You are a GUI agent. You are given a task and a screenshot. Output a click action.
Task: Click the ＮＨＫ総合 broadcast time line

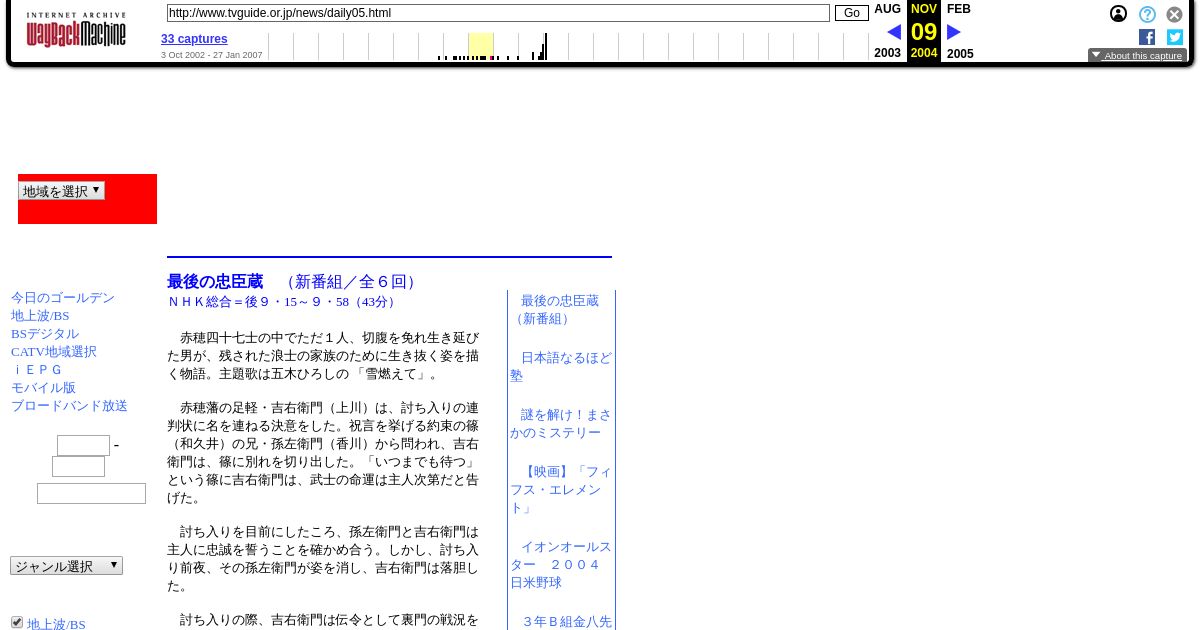[283, 302]
